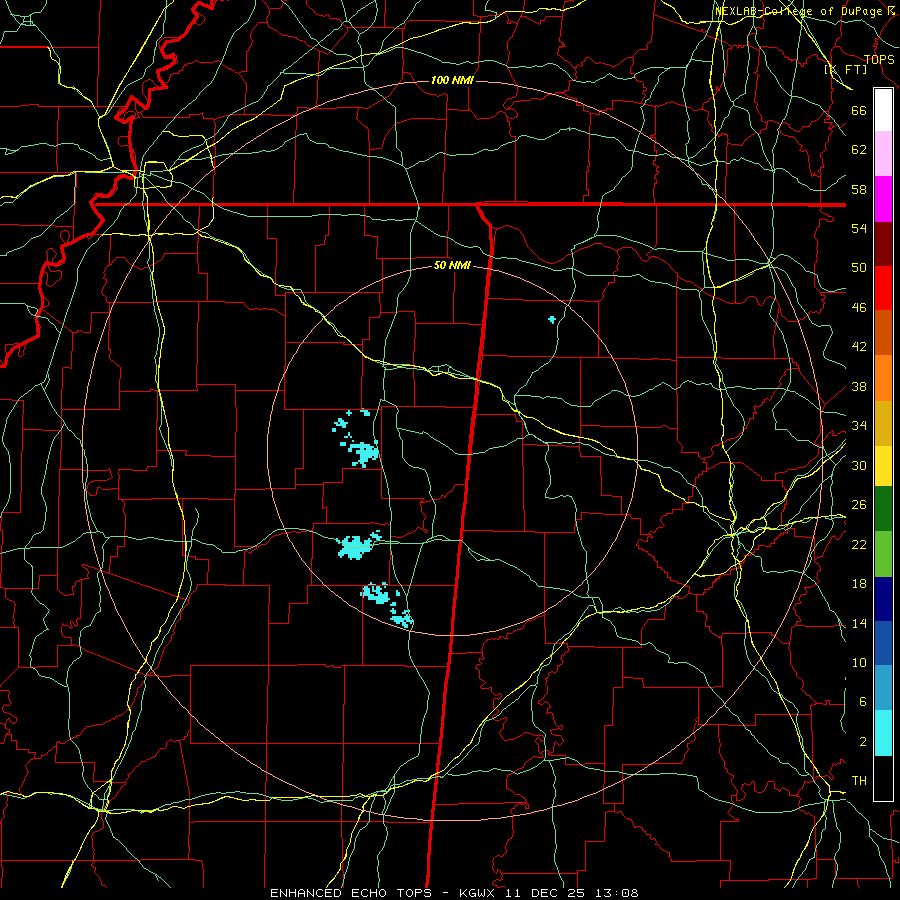The height and width of the screenshot is (900, 900).
Task: Click the legend value '6'
Action: tap(863, 702)
